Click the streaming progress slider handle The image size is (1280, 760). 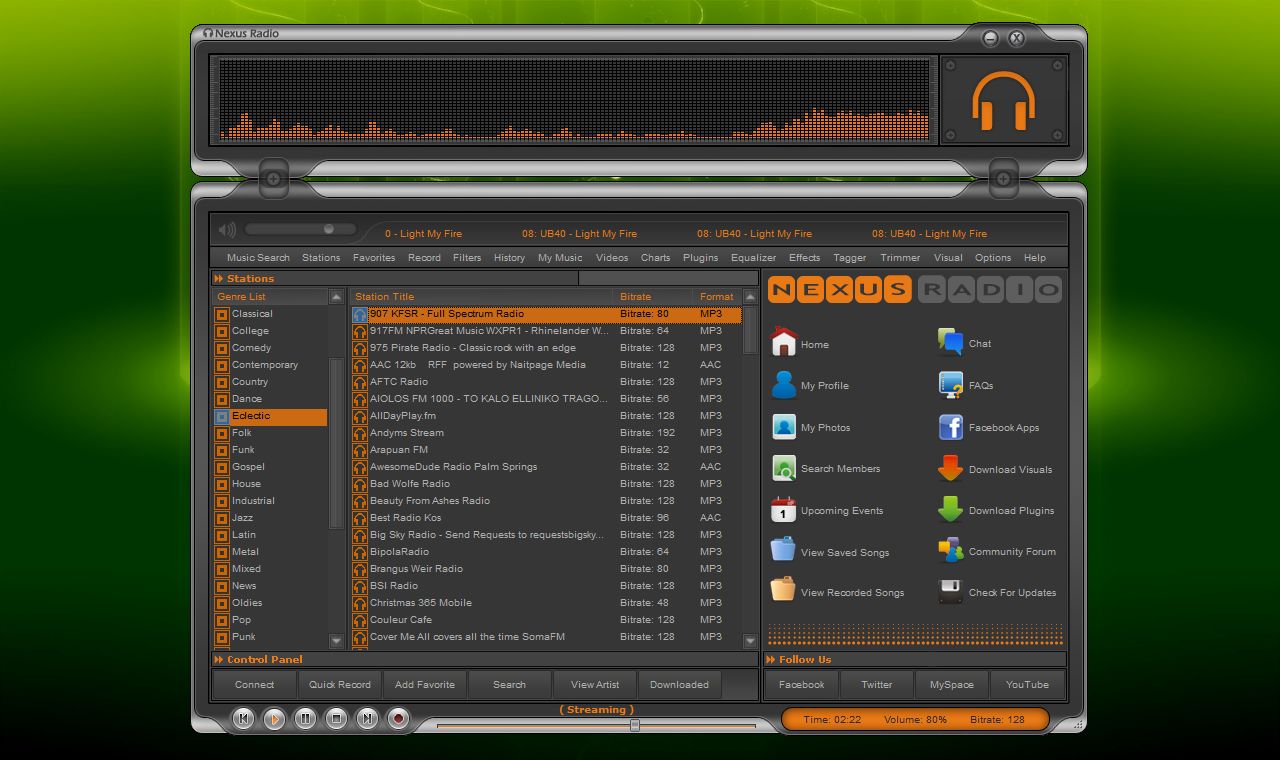pos(634,724)
